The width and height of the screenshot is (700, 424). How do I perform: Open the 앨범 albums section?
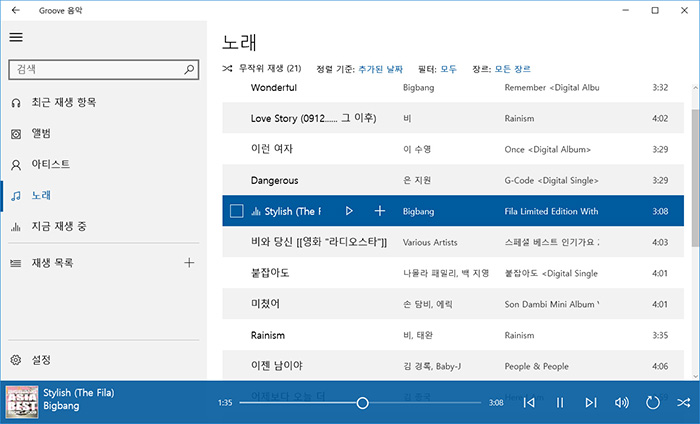(x=41, y=133)
